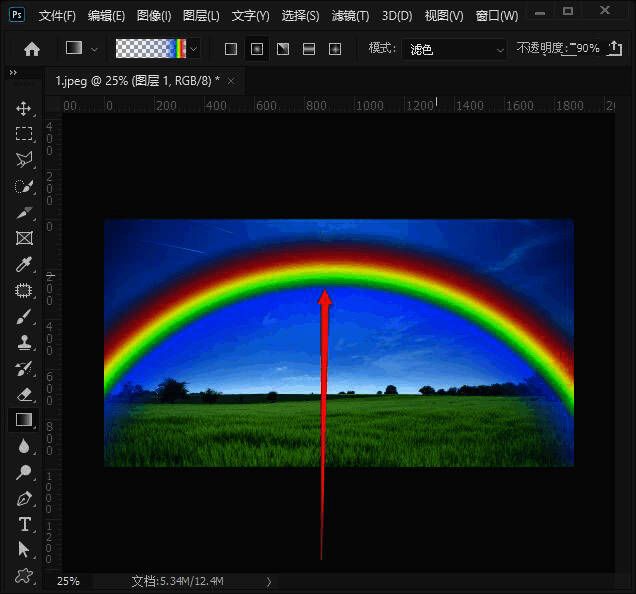
Task: Click the 模式 label in options bar
Action: pos(382,49)
